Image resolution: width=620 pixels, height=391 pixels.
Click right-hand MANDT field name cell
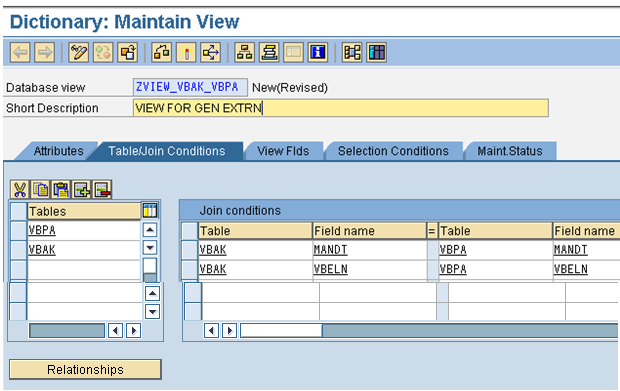tap(586, 250)
